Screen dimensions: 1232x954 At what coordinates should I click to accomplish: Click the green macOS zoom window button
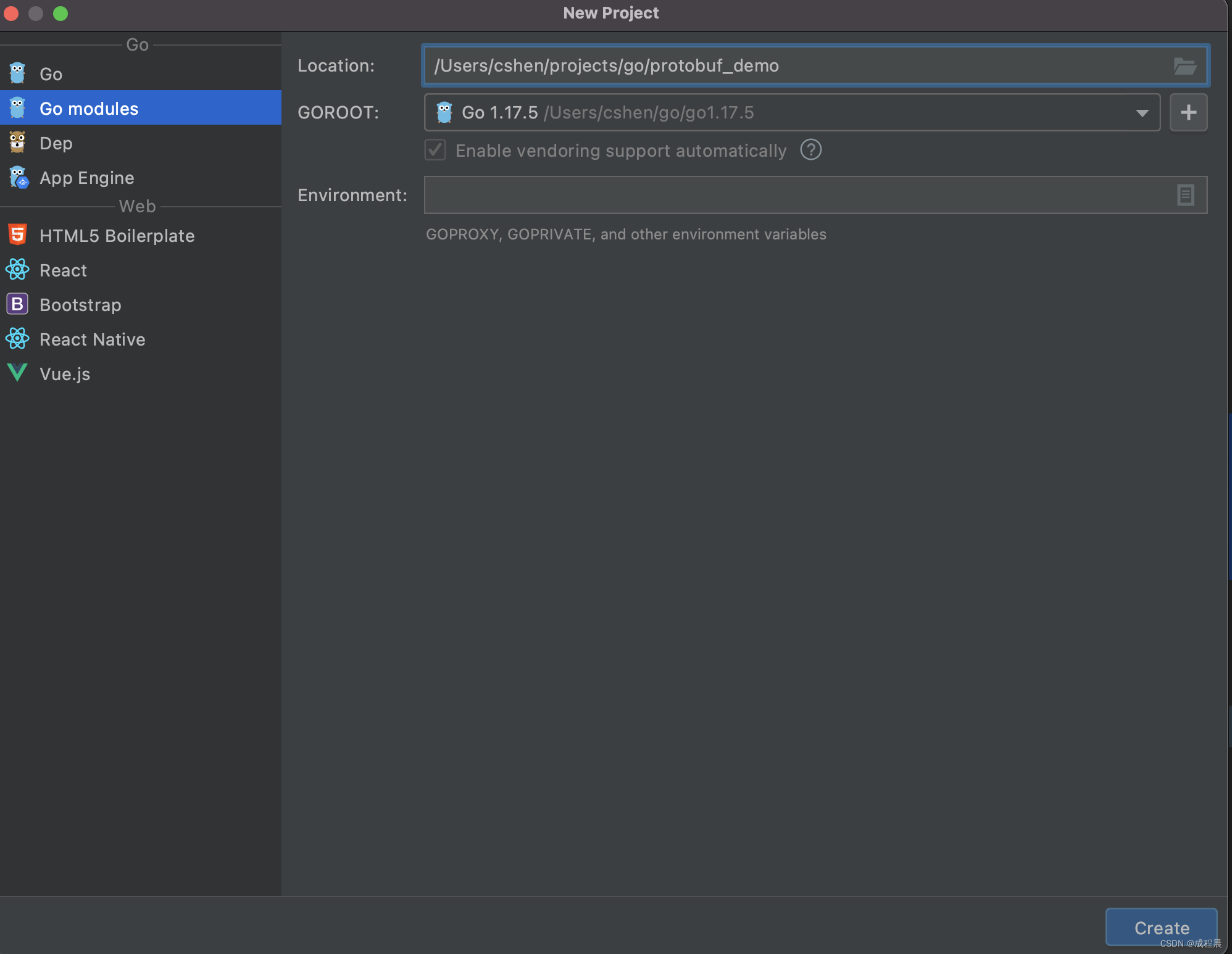(x=60, y=14)
